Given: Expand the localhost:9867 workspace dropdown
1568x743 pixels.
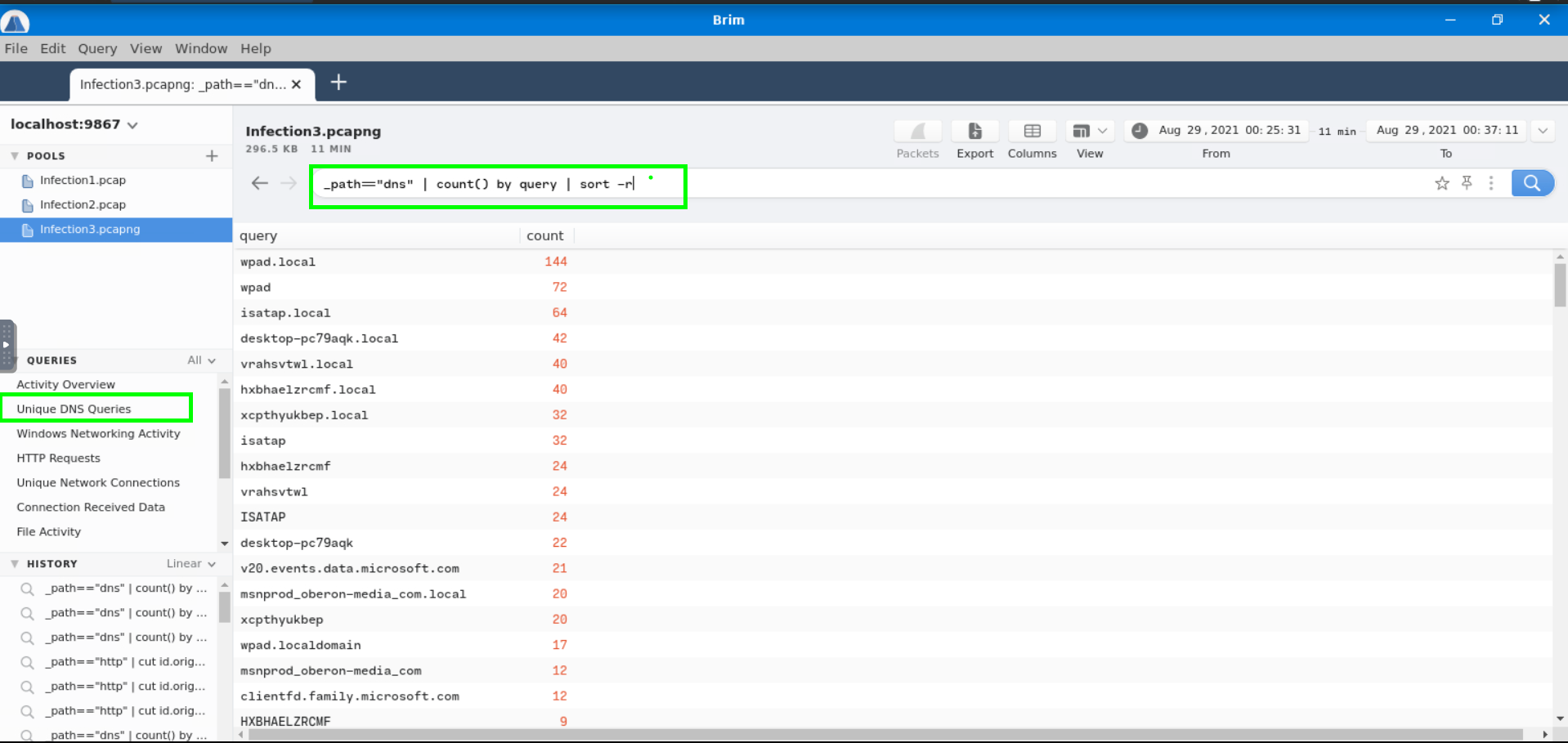Looking at the screenshot, I should click(132, 125).
